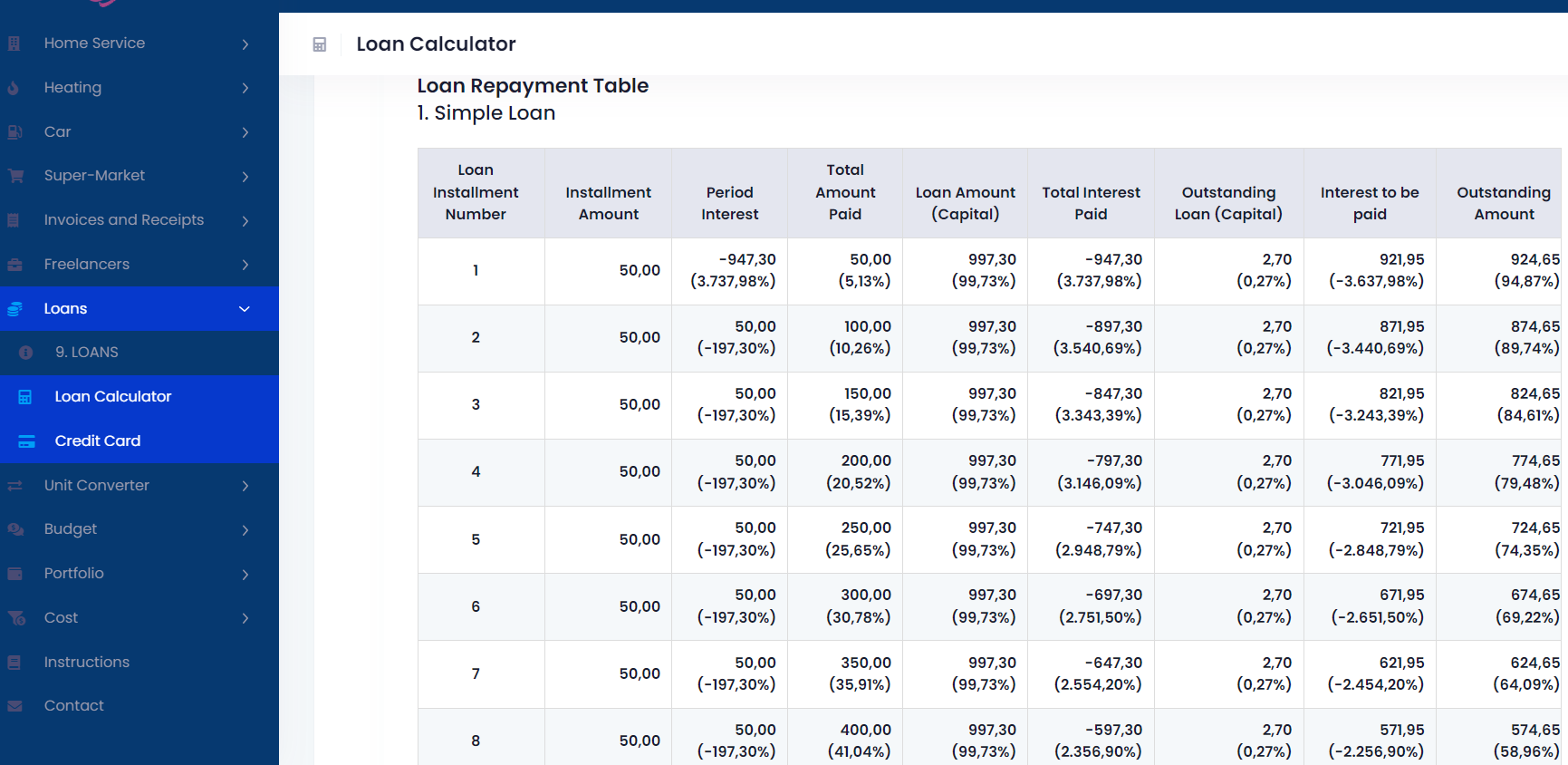1568x765 pixels.
Task: Open the Home Service menu item
Action: [139, 44]
